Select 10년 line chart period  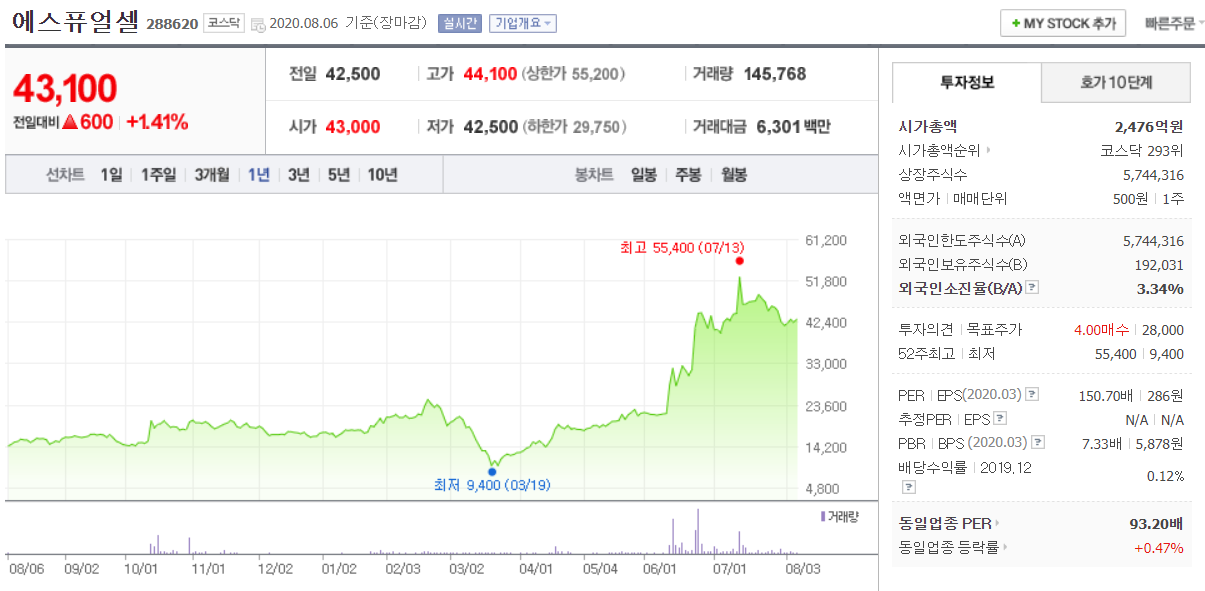[382, 175]
